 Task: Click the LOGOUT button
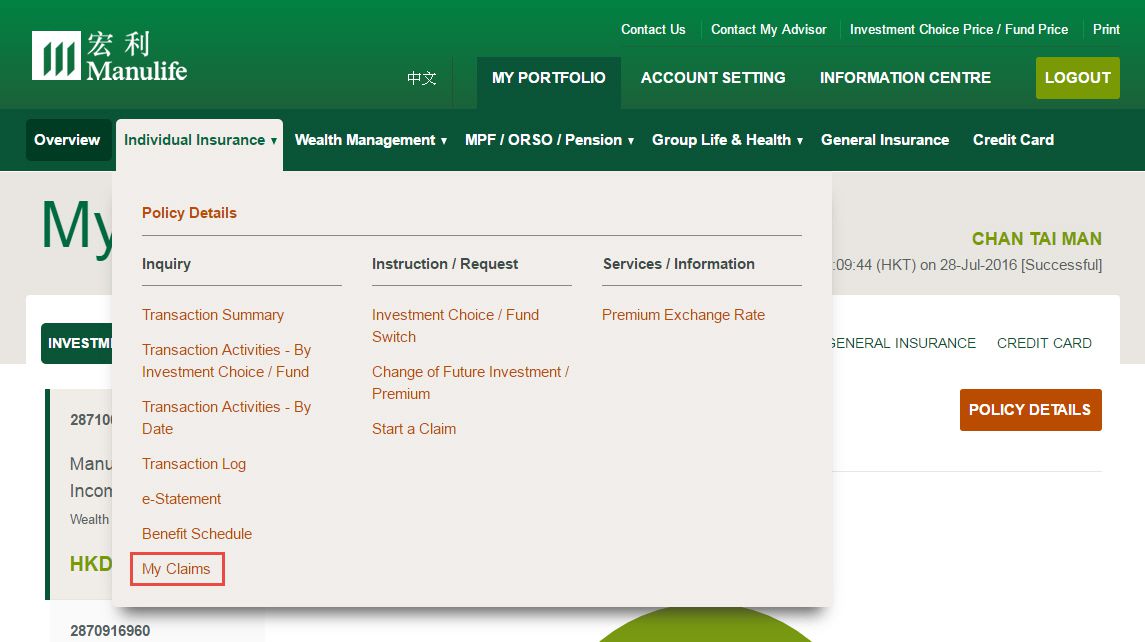1077,78
